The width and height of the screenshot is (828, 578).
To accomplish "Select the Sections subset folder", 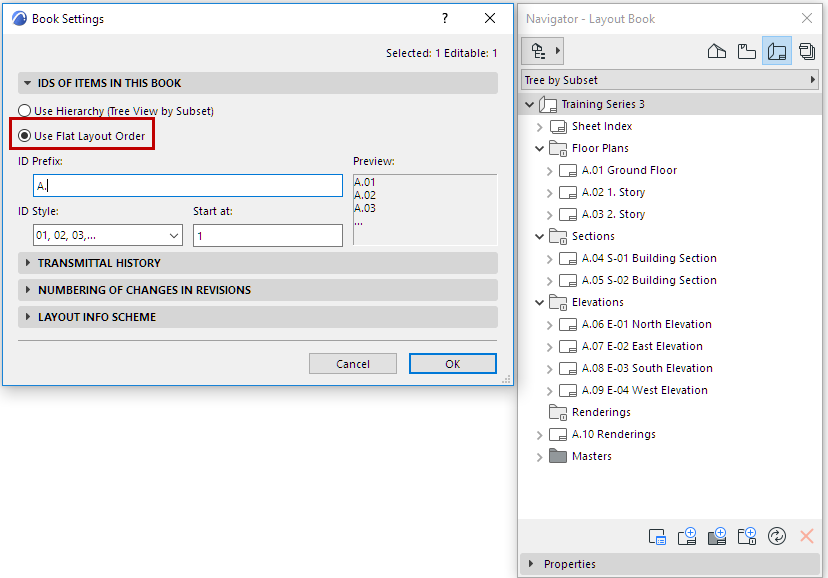I will tap(582, 236).
